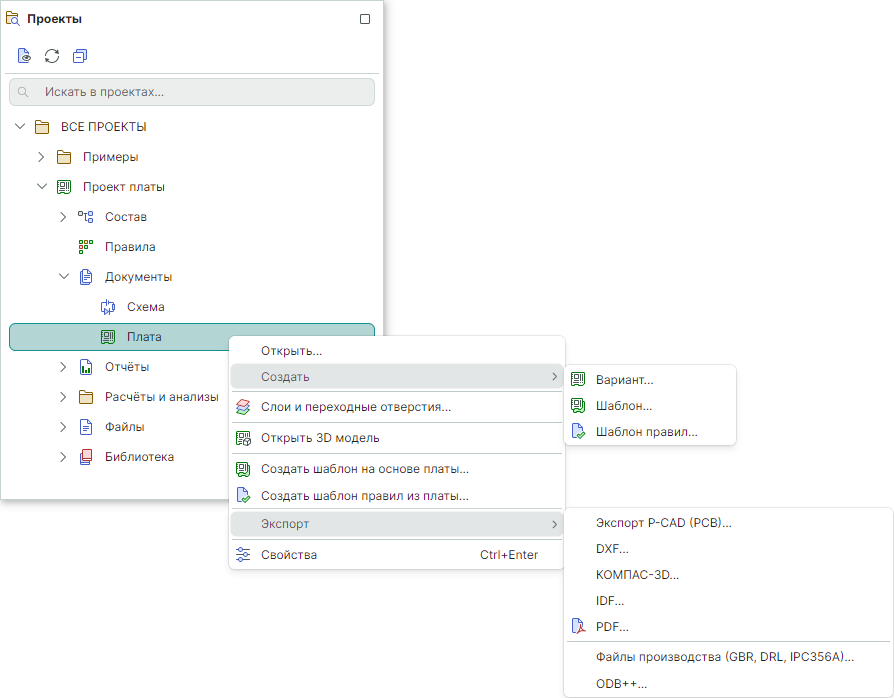Open Свойства from the context menu
894x698 pixels.
pyautogui.click(x=288, y=555)
